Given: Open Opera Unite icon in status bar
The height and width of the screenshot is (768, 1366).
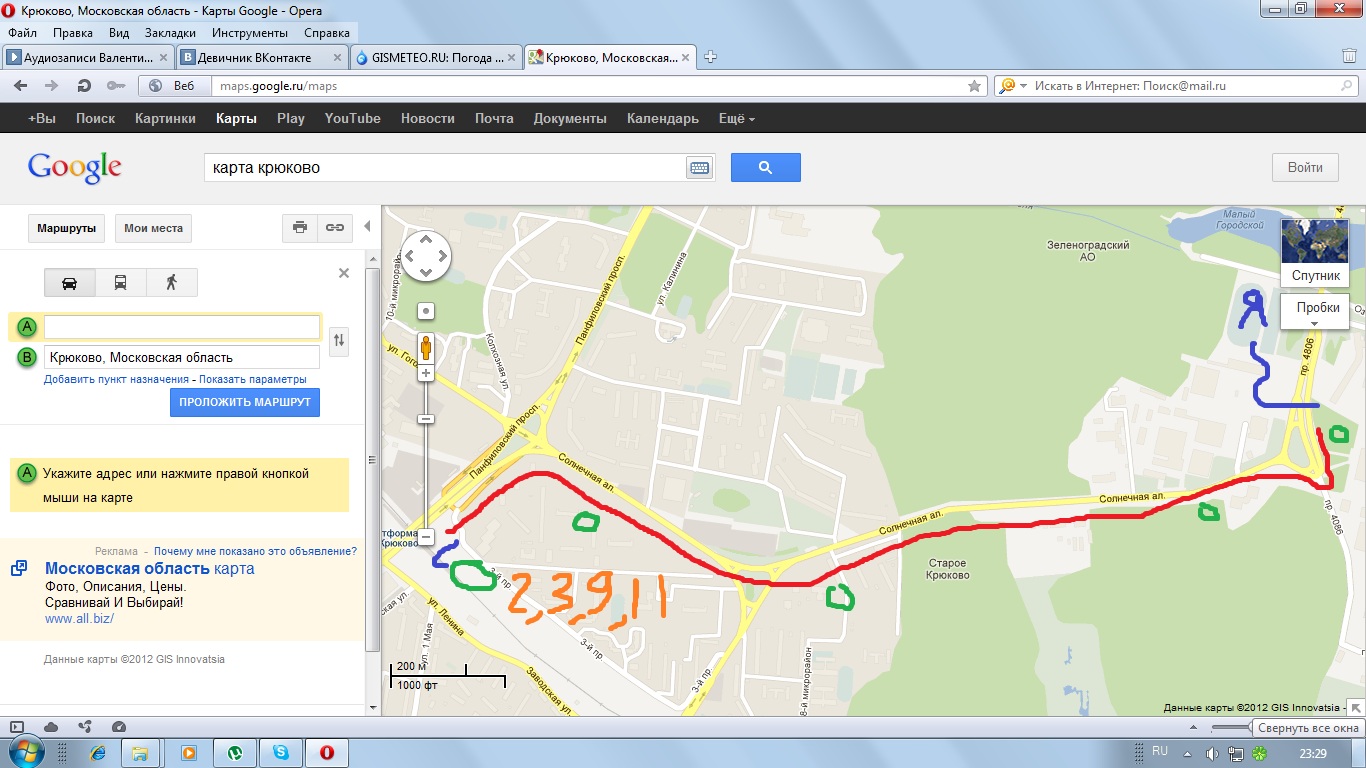Looking at the screenshot, I should tap(85, 727).
